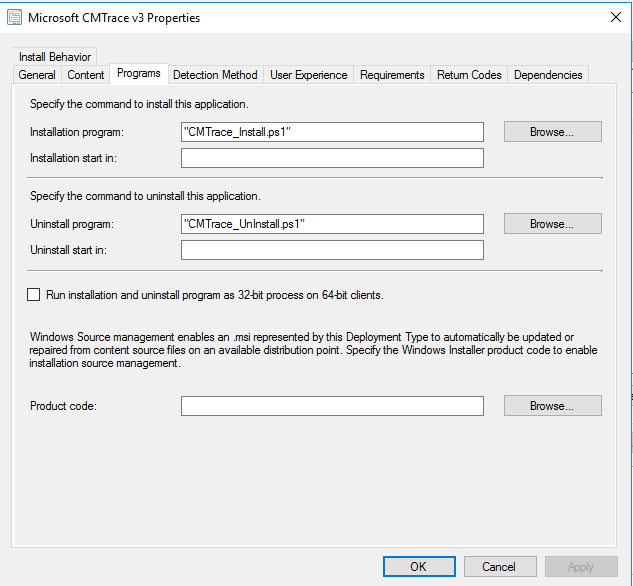This screenshot has height=586, width=633.
Task: Open the General tab
Action: coord(37,75)
